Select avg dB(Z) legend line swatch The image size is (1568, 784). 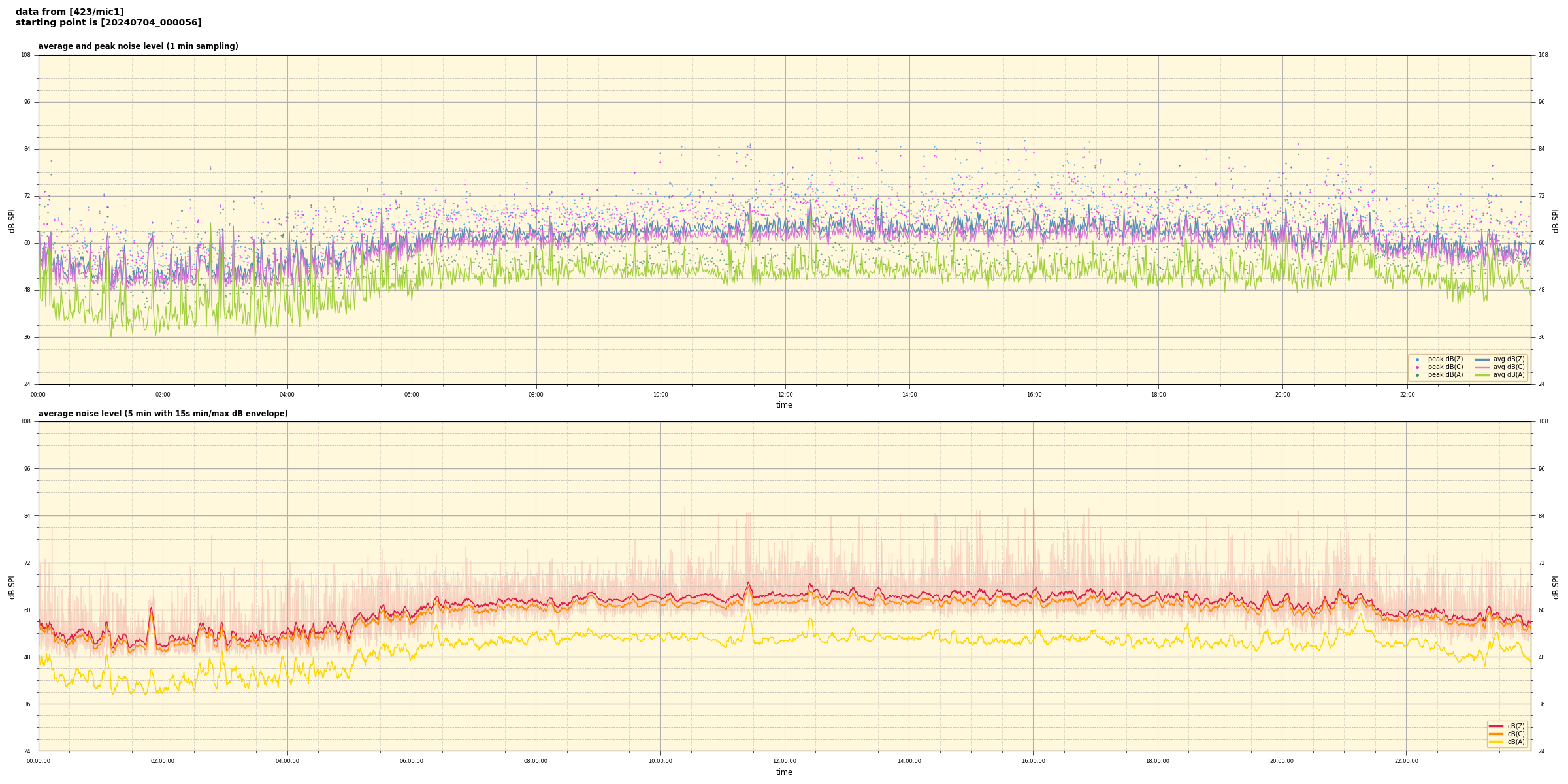1482,359
